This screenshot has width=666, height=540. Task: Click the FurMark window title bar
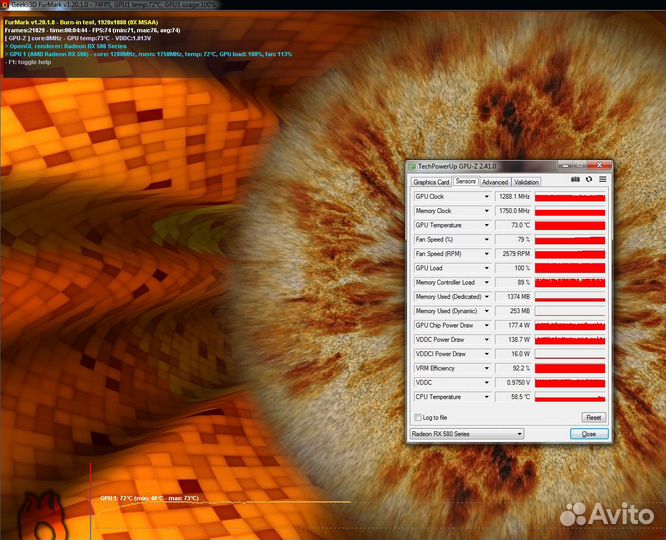(333, 5)
